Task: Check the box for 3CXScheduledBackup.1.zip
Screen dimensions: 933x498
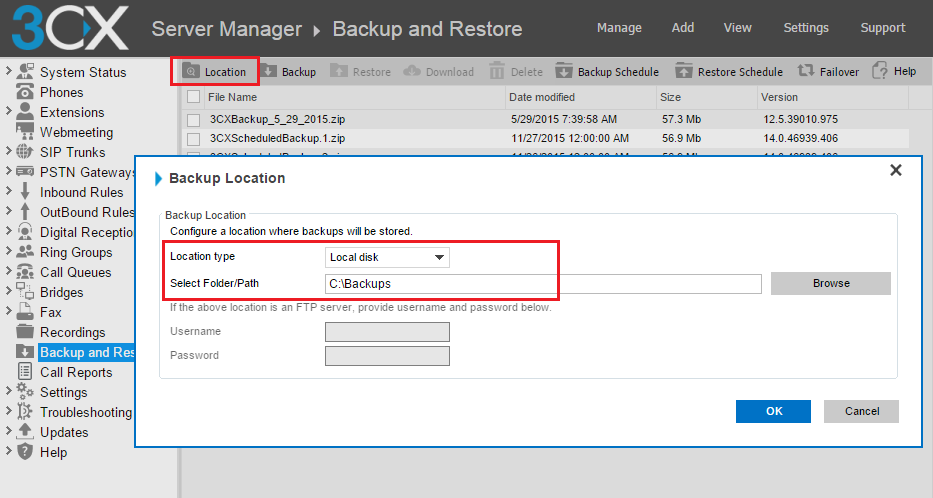Action: [x=193, y=139]
